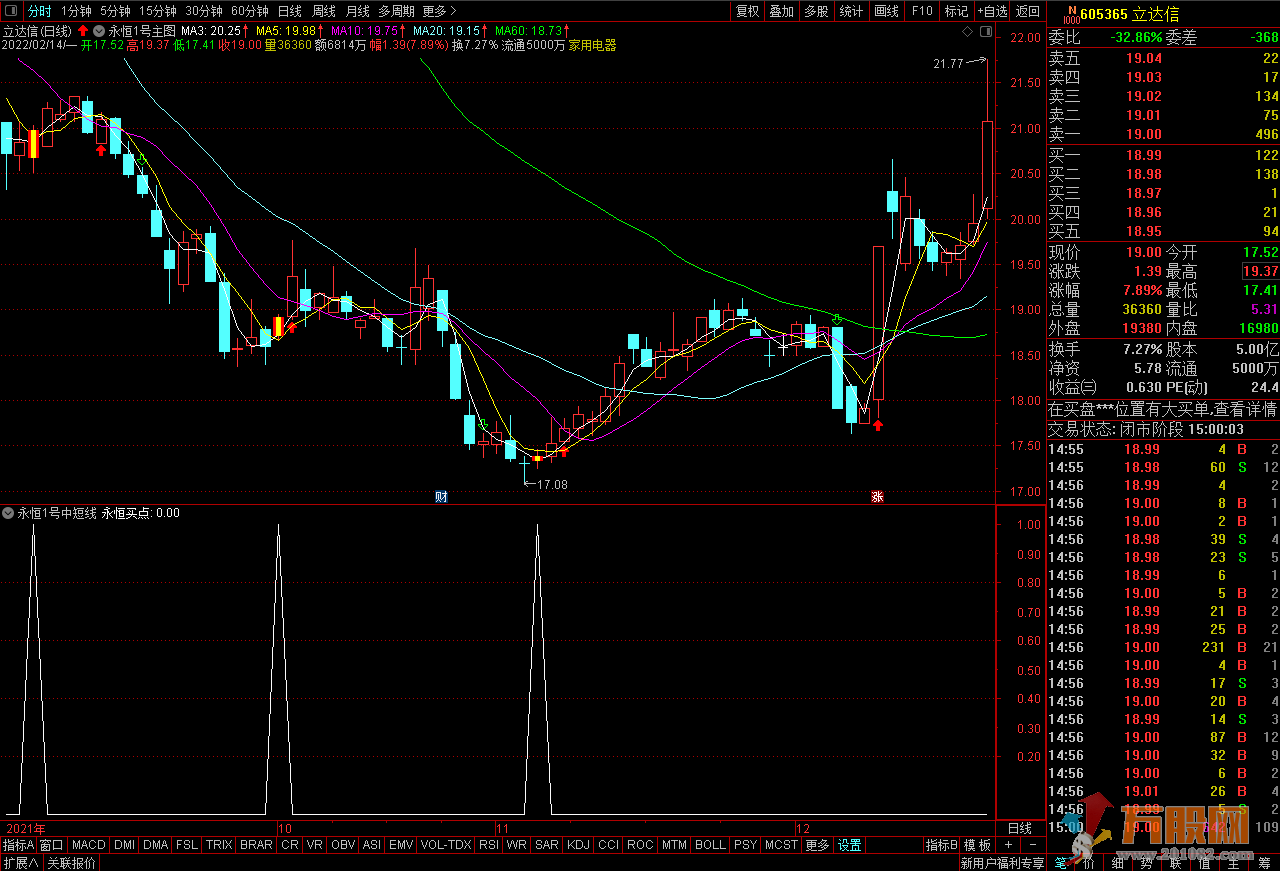Click the 返回 back button
This screenshot has width=1280, height=871.
(x=1027, y=11)
